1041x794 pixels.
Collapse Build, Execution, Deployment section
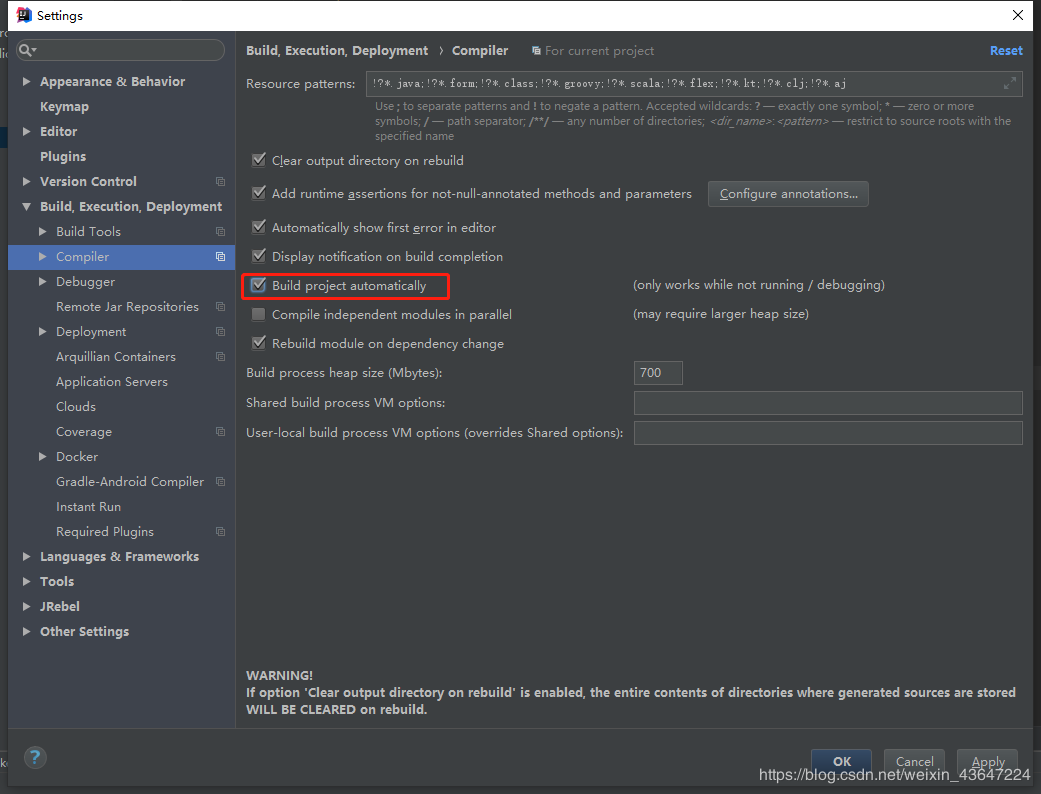[27, 206]
